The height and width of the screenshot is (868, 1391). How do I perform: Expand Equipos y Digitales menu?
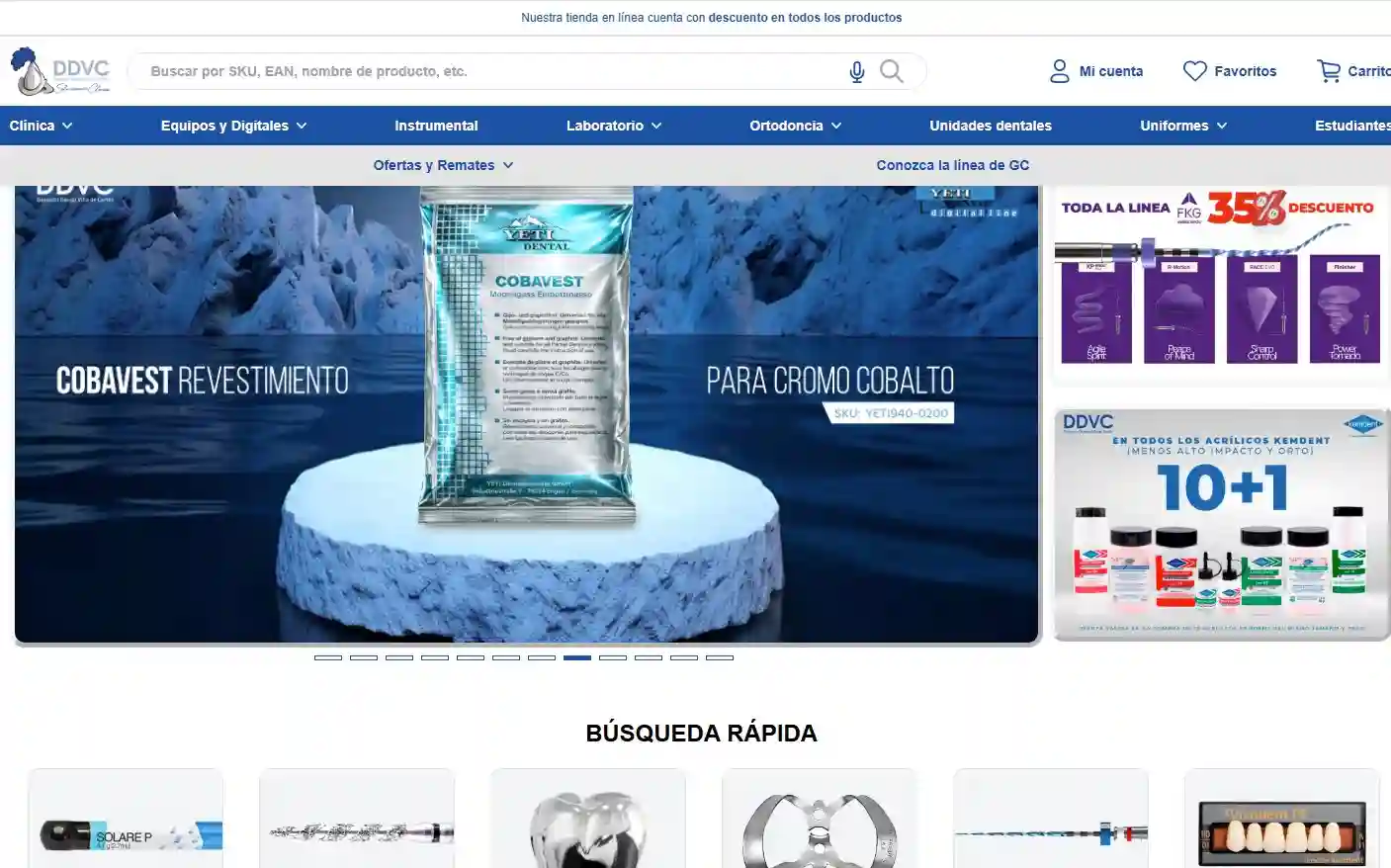(x=233, y=126)
